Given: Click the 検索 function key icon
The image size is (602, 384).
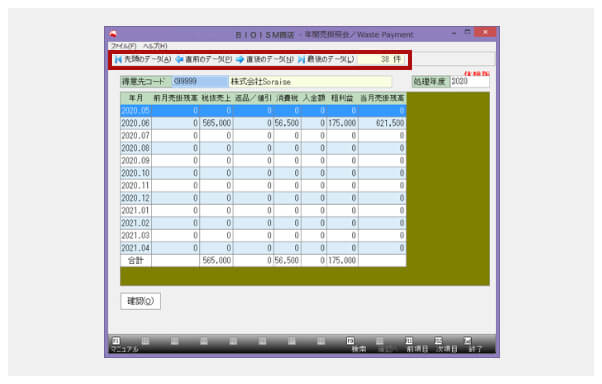Looking at the screenshot, I should point(350,341).
